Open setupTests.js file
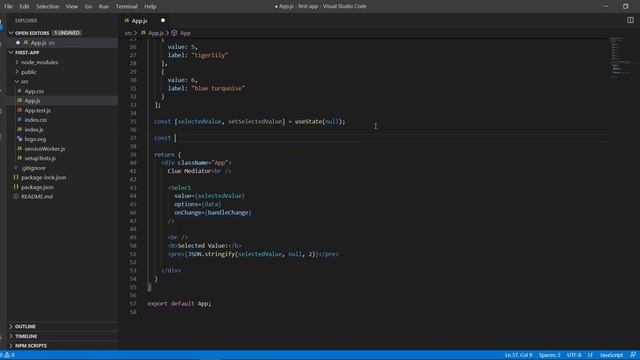 click(40, 158)
